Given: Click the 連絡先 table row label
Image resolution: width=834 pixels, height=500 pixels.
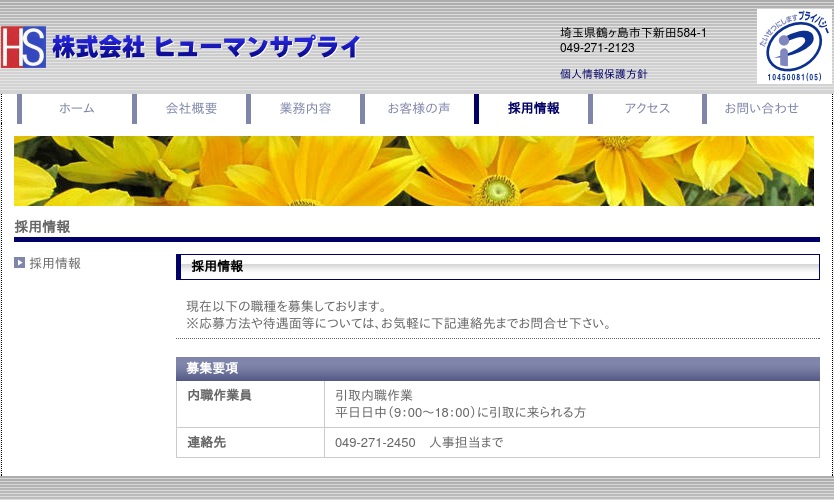Looking at the screenshot, I should click(206, 442).
